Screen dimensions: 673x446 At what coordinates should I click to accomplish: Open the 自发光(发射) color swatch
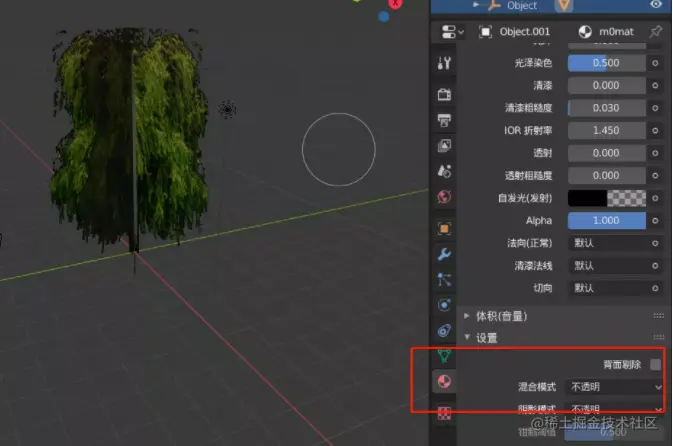point(607,198)
